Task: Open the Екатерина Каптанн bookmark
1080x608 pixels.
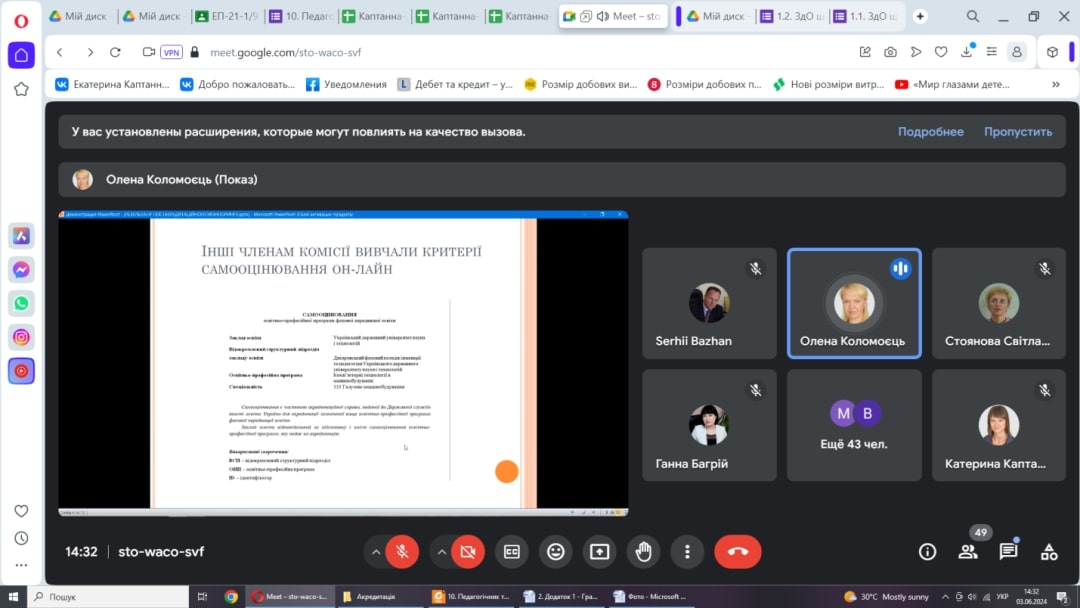Action: tap(112, 84)
